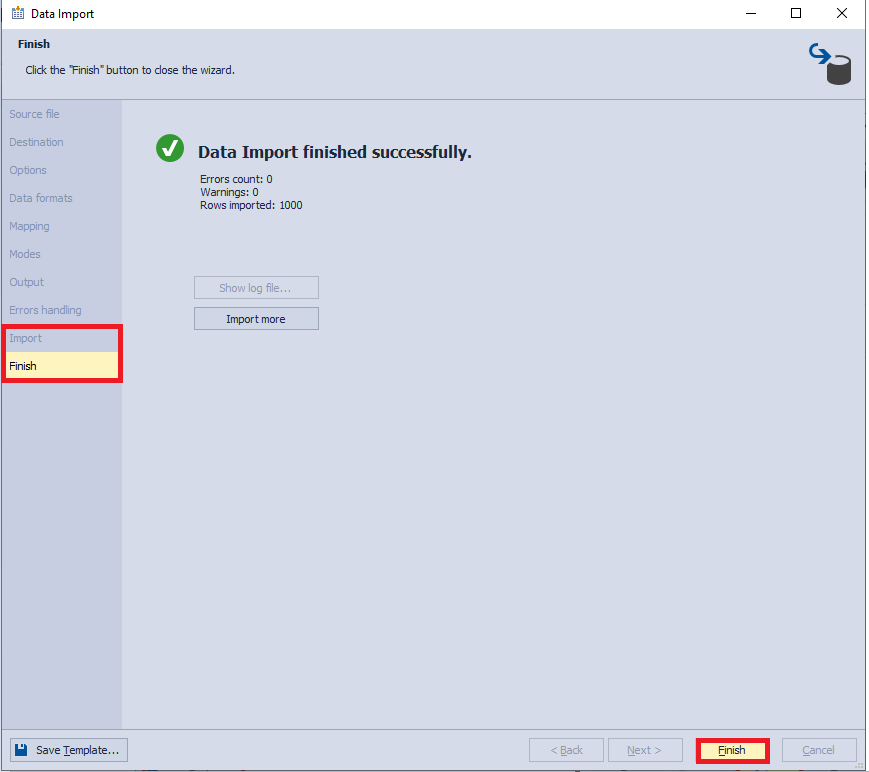Image resolution: width=869 pixels, height=772 pixels.
Task: Switch to the Mapping step
Action: point(29,226)
